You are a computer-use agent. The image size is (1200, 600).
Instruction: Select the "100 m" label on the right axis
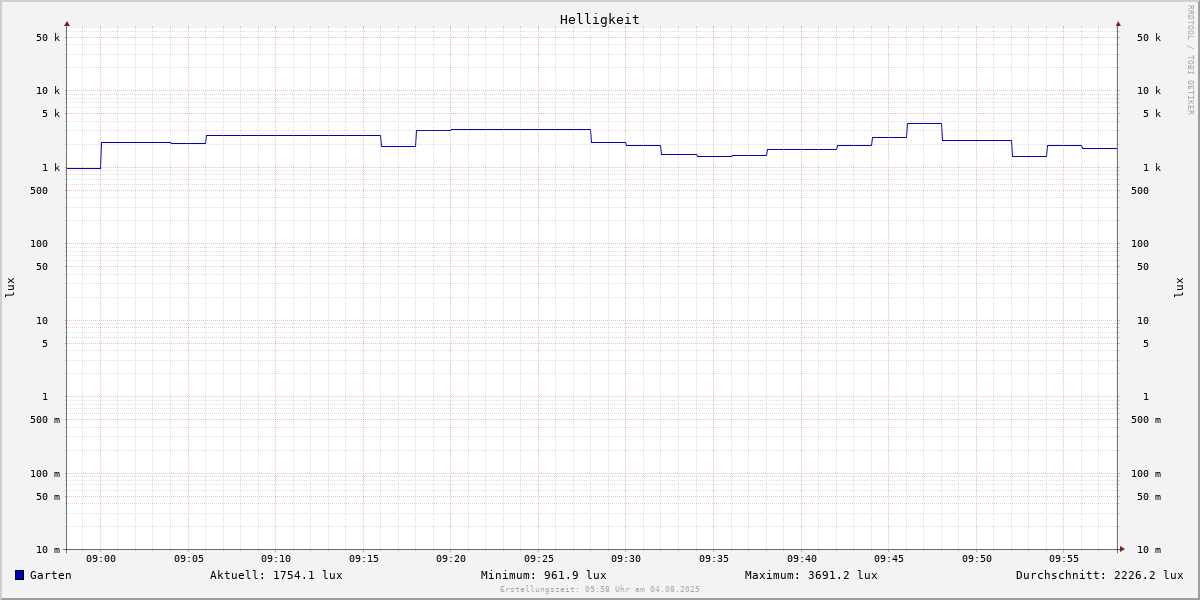pos(1146,474)
